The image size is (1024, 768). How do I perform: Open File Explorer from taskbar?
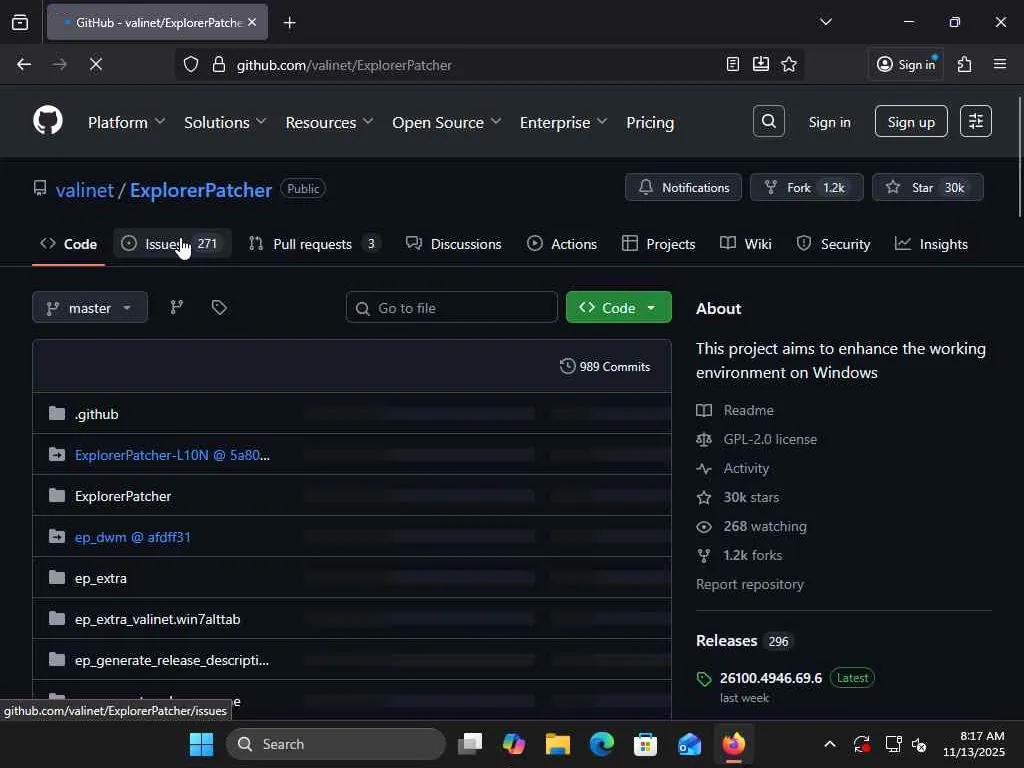558,744
